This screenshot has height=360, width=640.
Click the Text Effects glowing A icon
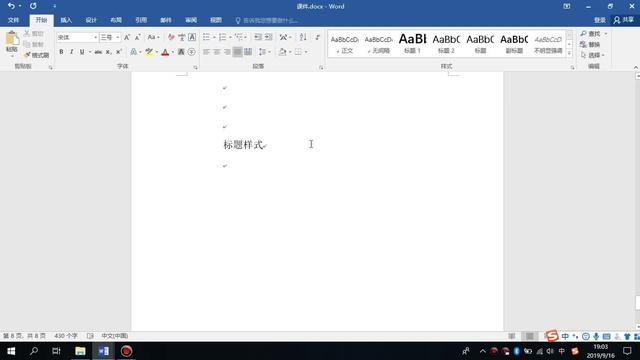tap(133, 52)
